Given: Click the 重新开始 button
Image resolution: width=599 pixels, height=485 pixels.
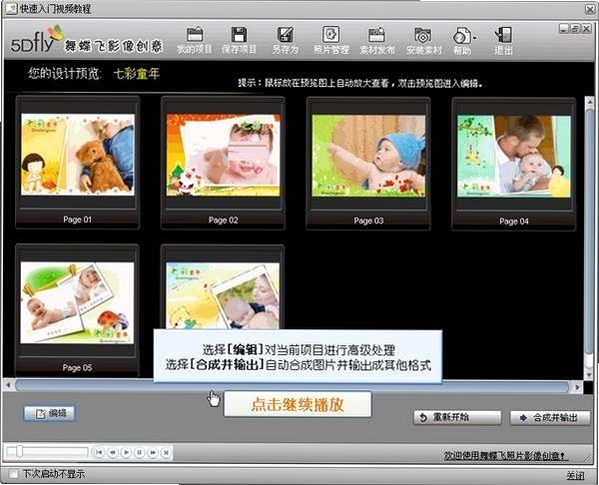Looking at the screenshot, I should (x=457, y=417).
